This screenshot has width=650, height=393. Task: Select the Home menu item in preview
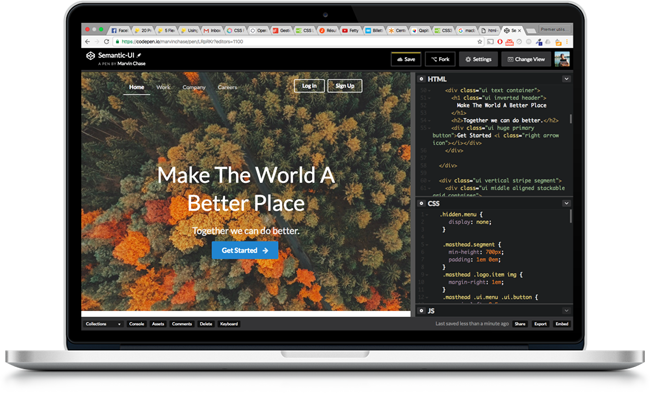[136, 87]
